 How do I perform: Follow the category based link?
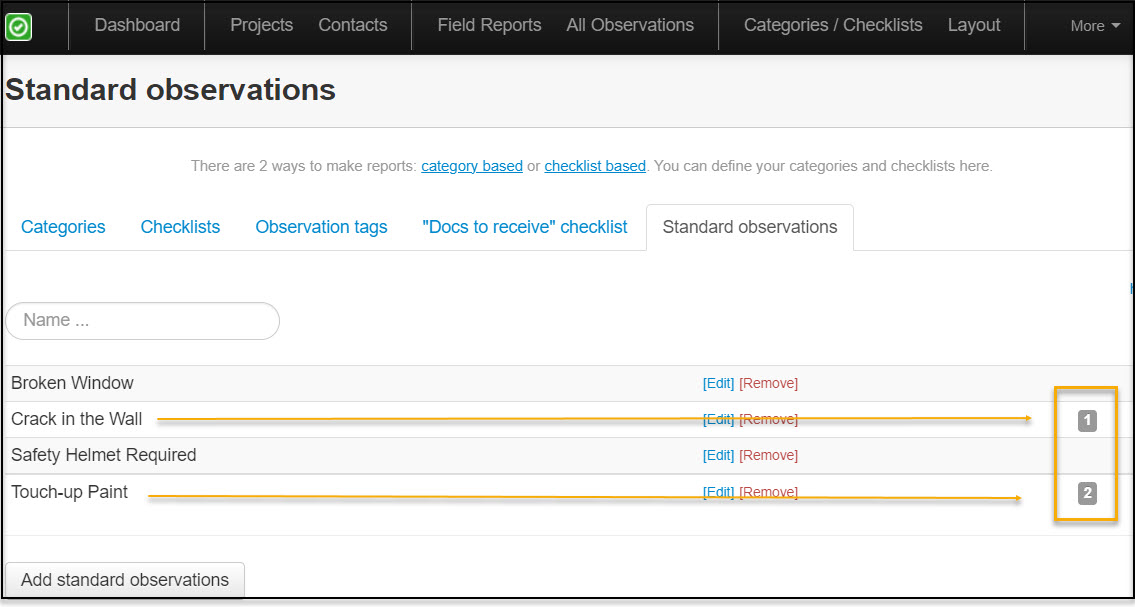click(472, 166)
